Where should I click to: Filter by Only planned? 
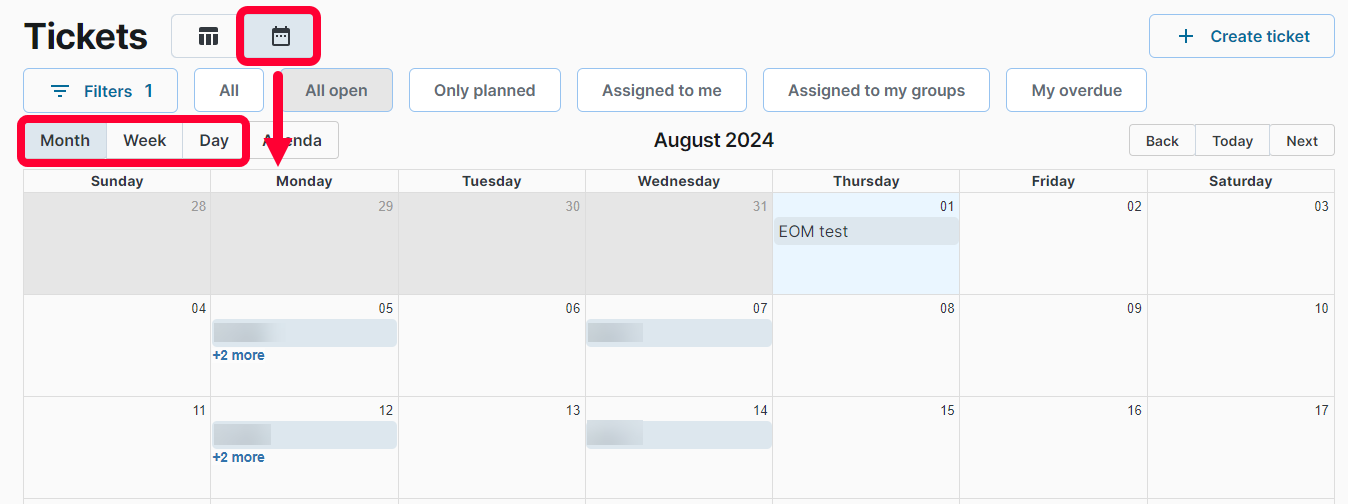click(x=484, y=90)
